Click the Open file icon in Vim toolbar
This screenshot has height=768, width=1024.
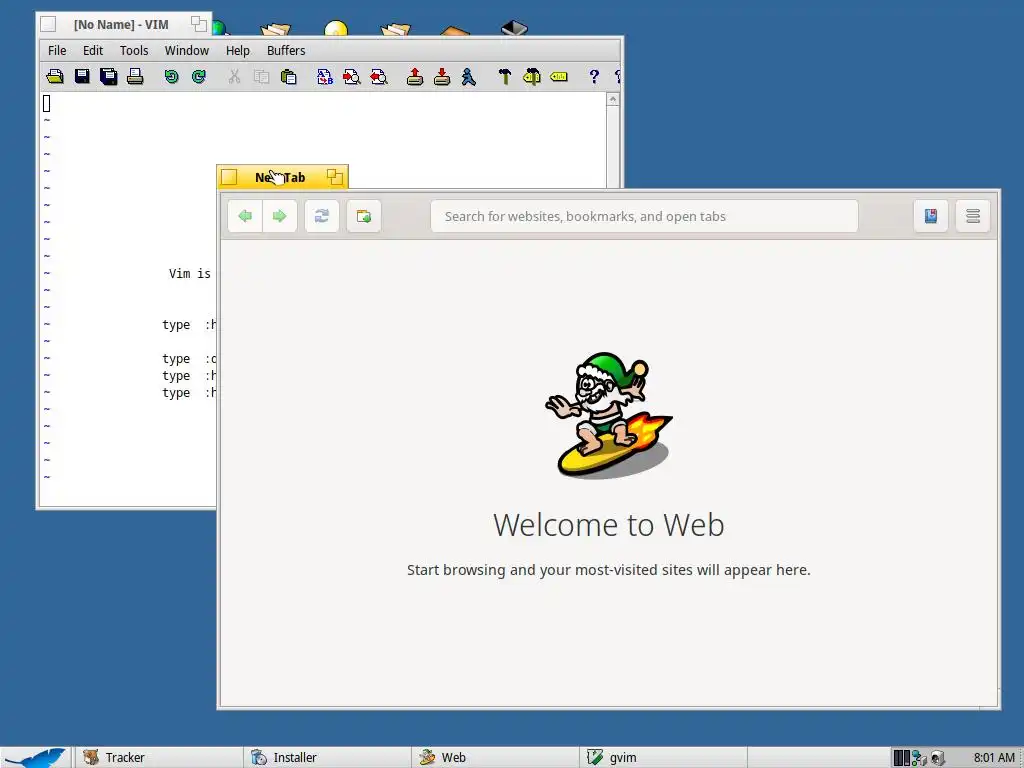pos(55,77)
